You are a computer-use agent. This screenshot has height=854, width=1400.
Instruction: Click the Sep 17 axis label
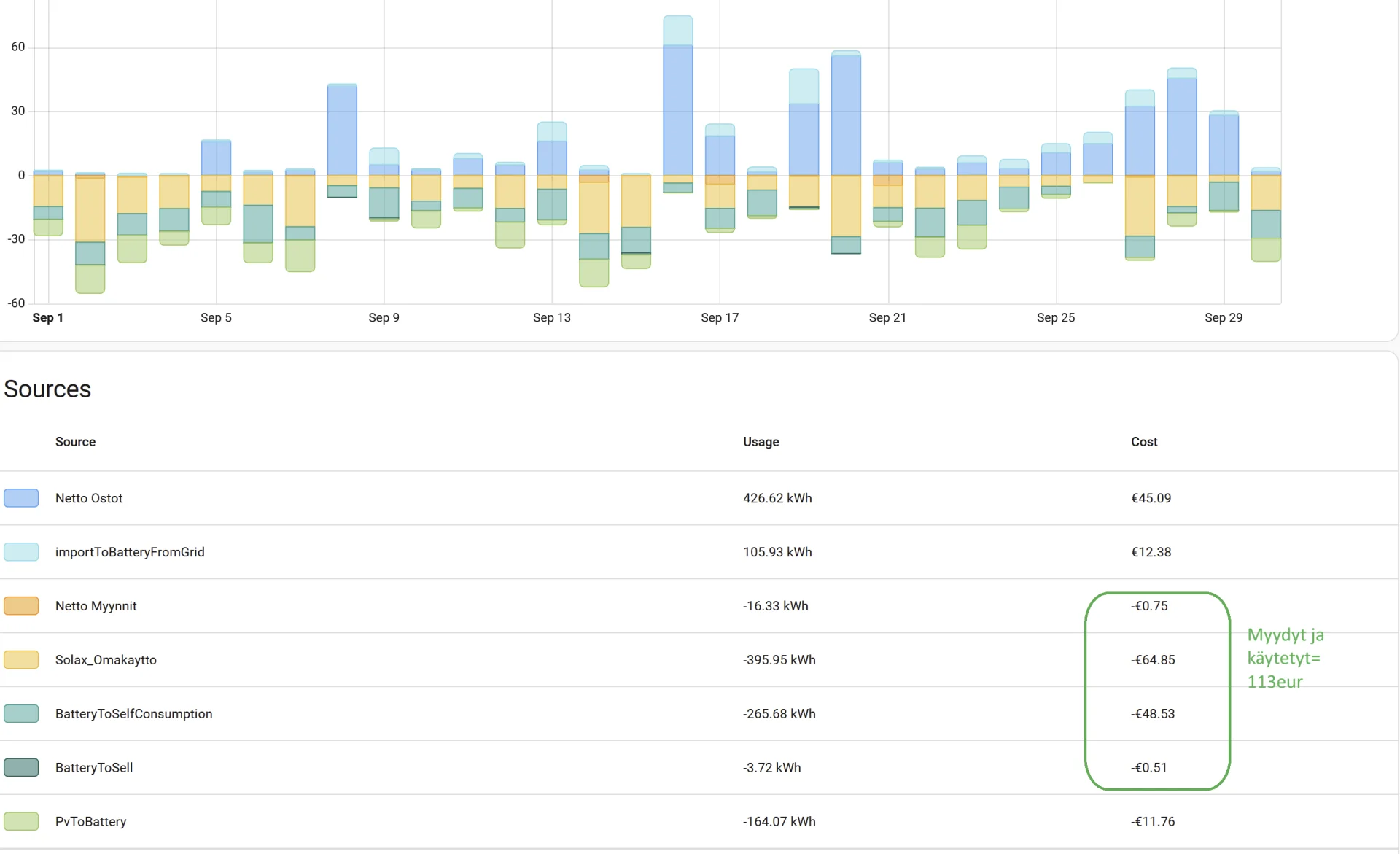tap(720, 318)
